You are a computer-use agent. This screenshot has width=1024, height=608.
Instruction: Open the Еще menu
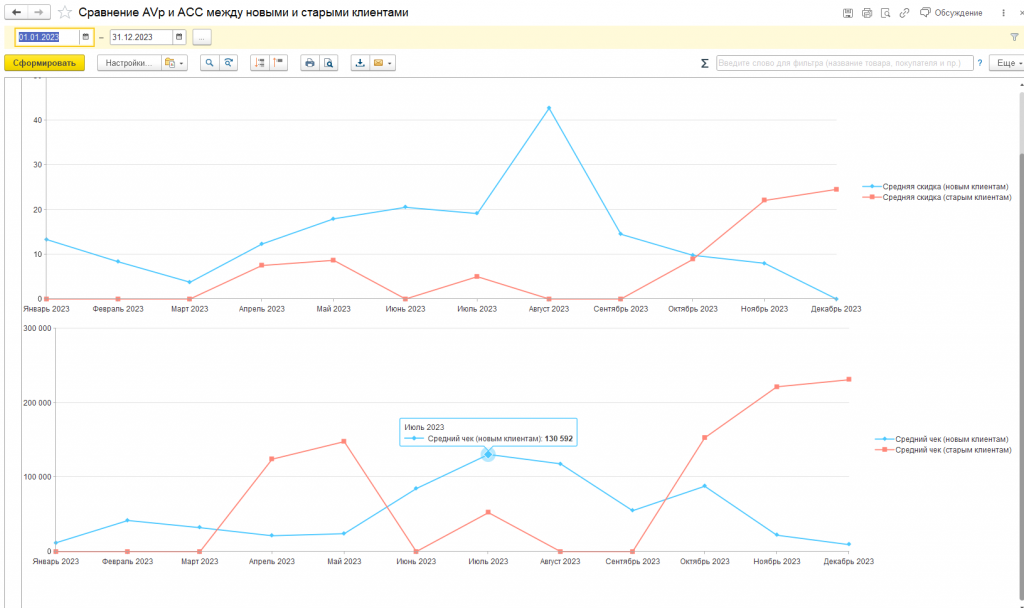1009,63
